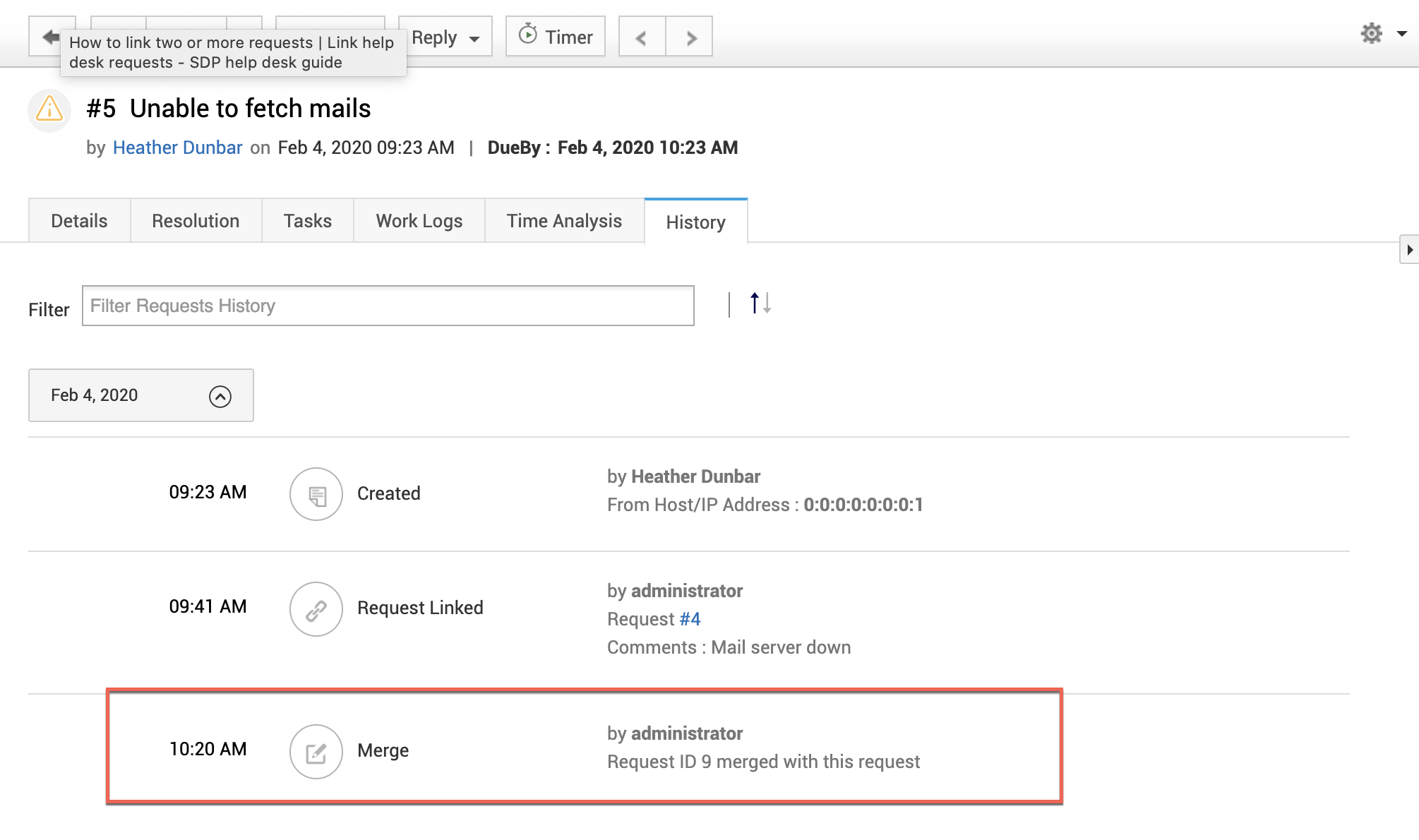
Task: Open the Work Logs tab
Action: 419,221
